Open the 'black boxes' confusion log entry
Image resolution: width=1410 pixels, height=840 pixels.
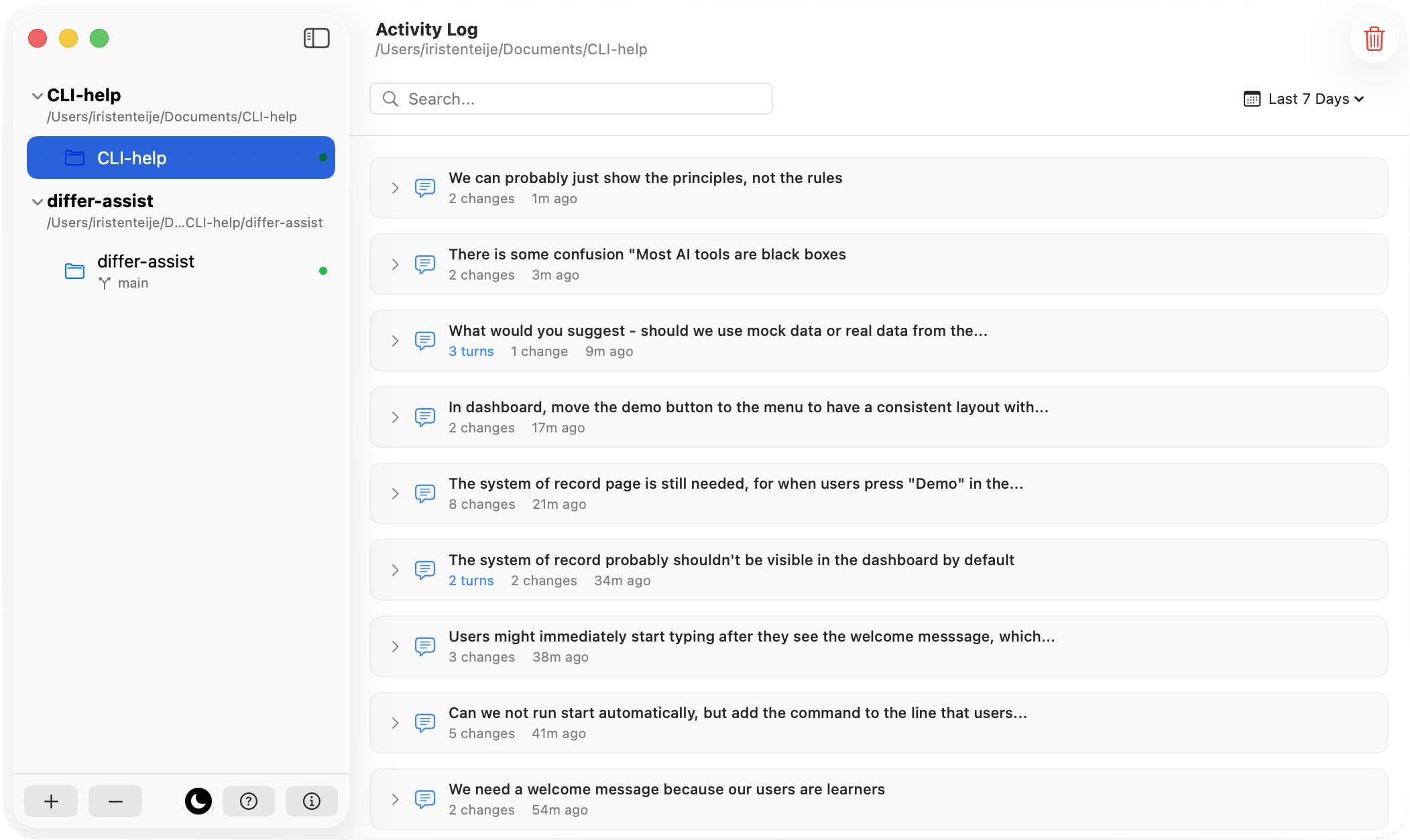647,255
